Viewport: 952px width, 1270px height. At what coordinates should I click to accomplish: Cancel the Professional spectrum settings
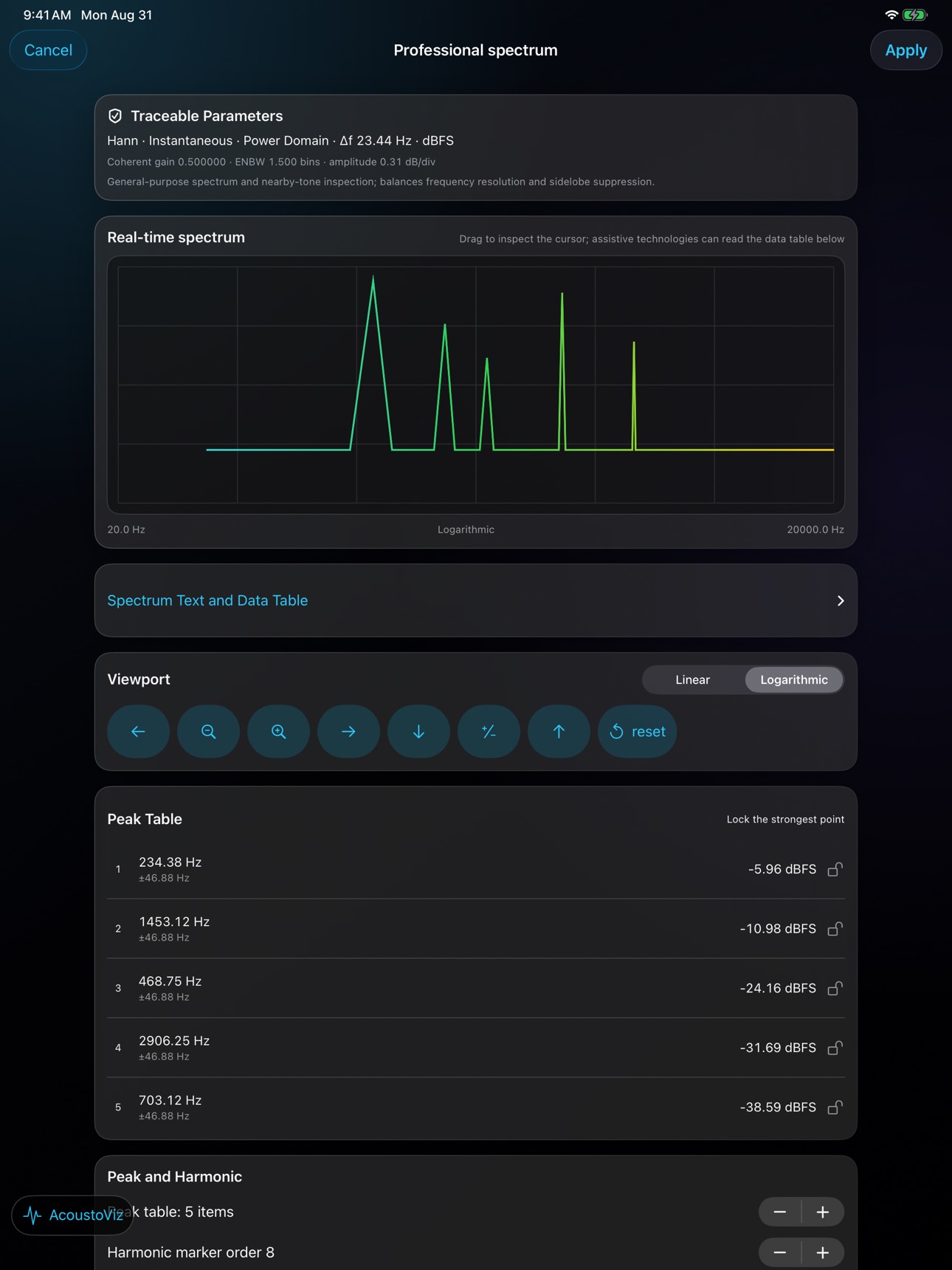click(x=48, y=50)
